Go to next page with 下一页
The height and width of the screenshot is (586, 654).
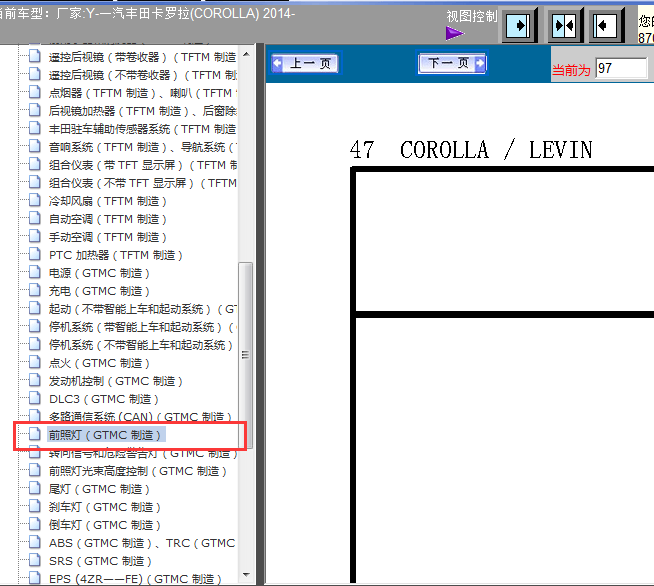[x=452, y=63]
